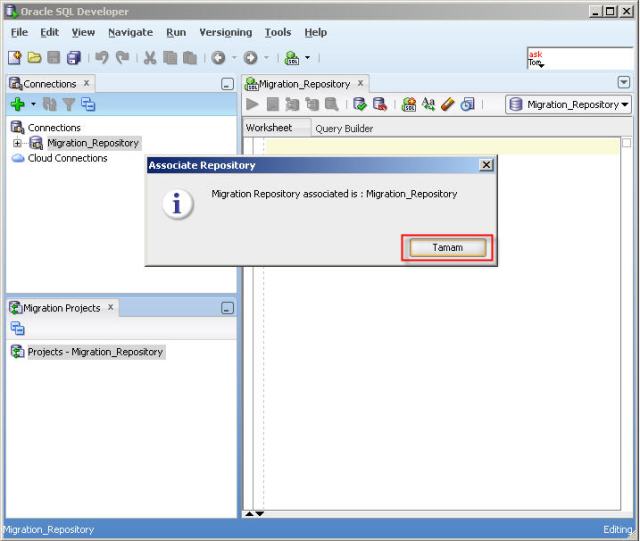Click green plus New Connection icon

(18, 105)
